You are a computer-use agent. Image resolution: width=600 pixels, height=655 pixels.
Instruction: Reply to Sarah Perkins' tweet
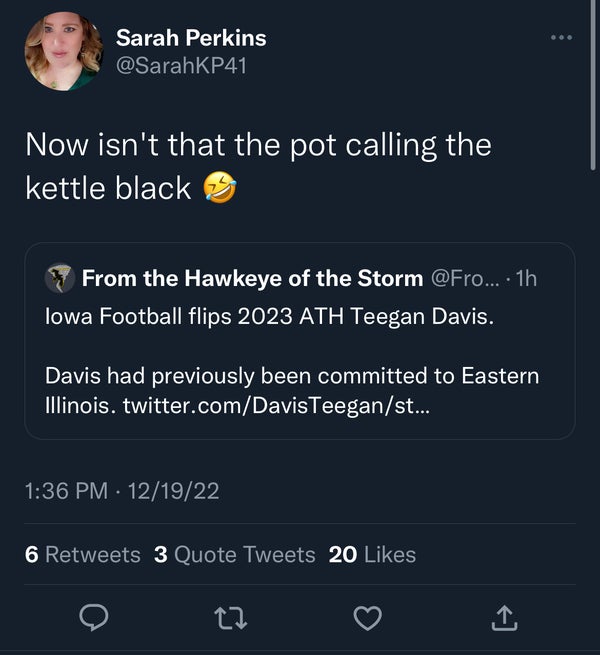(x=95, y=620)
